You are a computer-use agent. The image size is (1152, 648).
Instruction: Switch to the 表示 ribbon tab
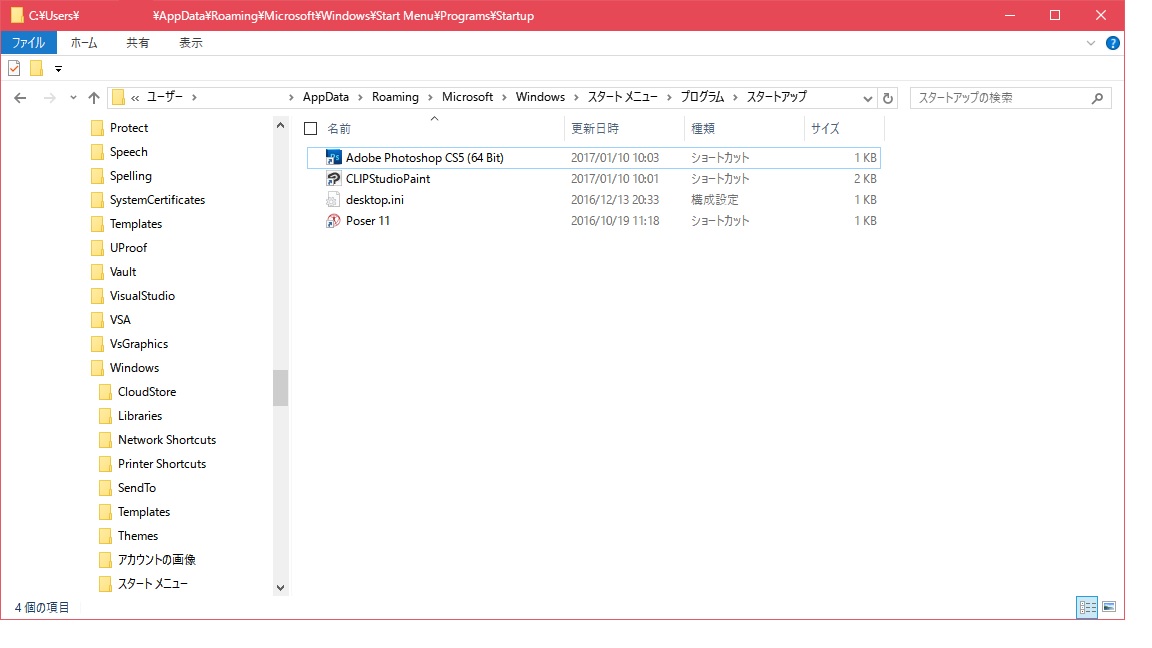[x=191, y=43]
